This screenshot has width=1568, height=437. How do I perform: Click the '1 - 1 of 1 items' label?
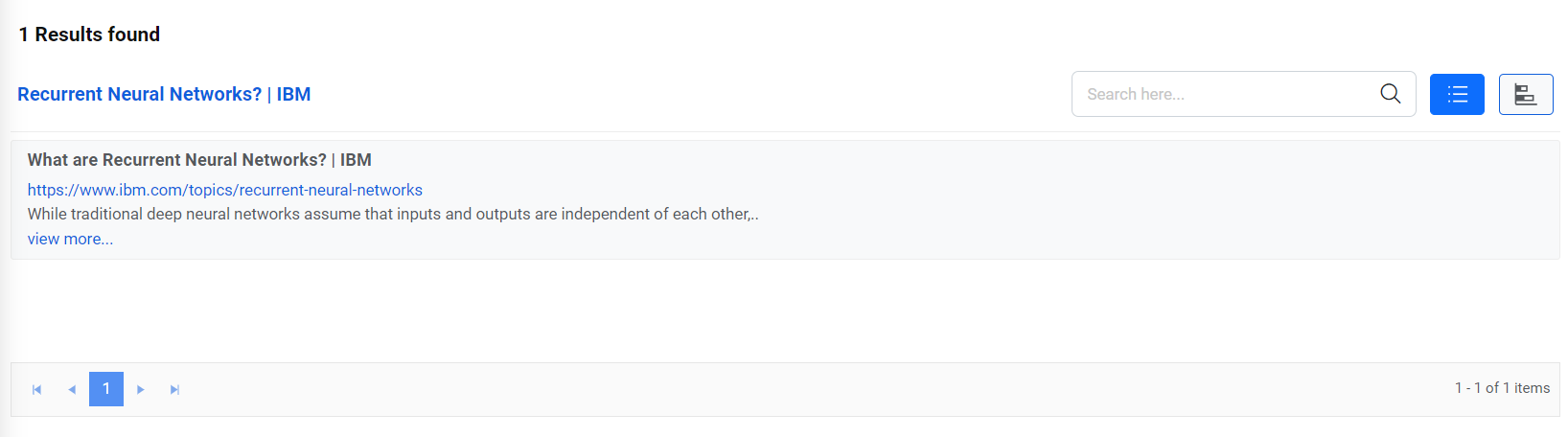pos(1502,388)
